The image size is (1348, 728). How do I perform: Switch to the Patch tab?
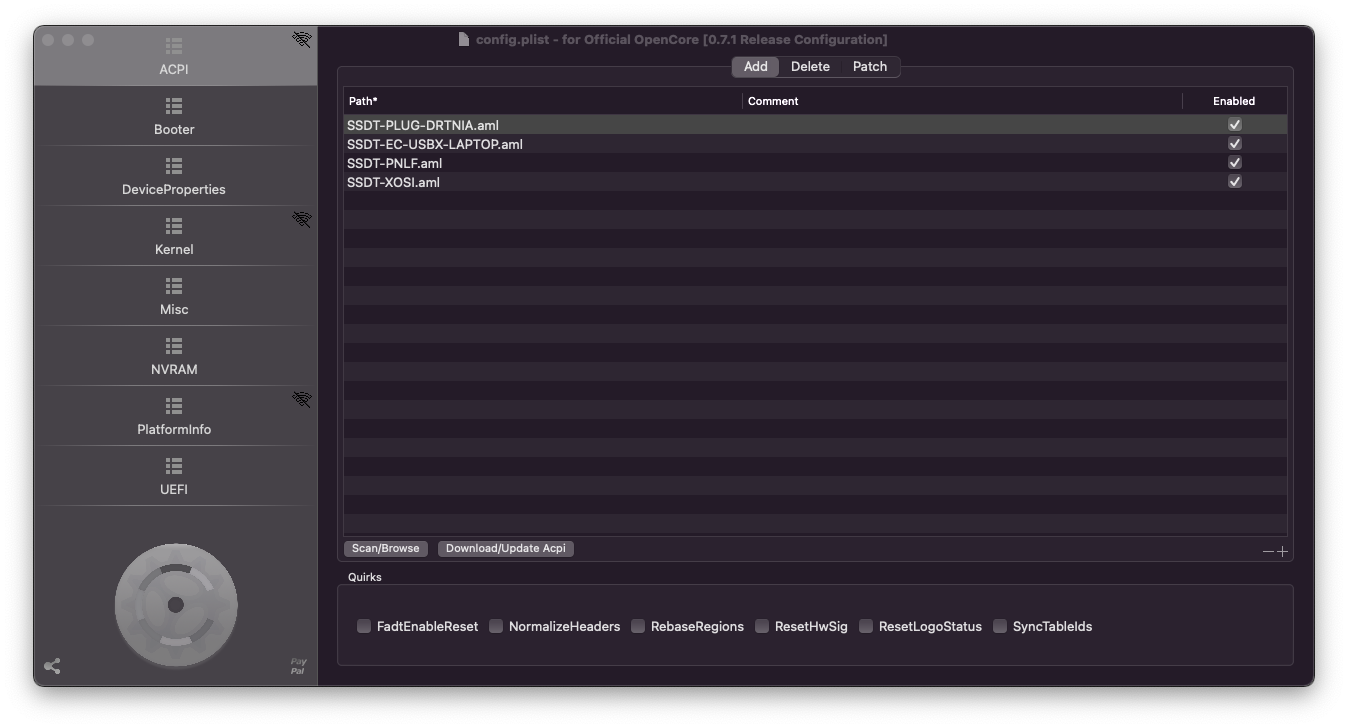(x=869, y=67)
